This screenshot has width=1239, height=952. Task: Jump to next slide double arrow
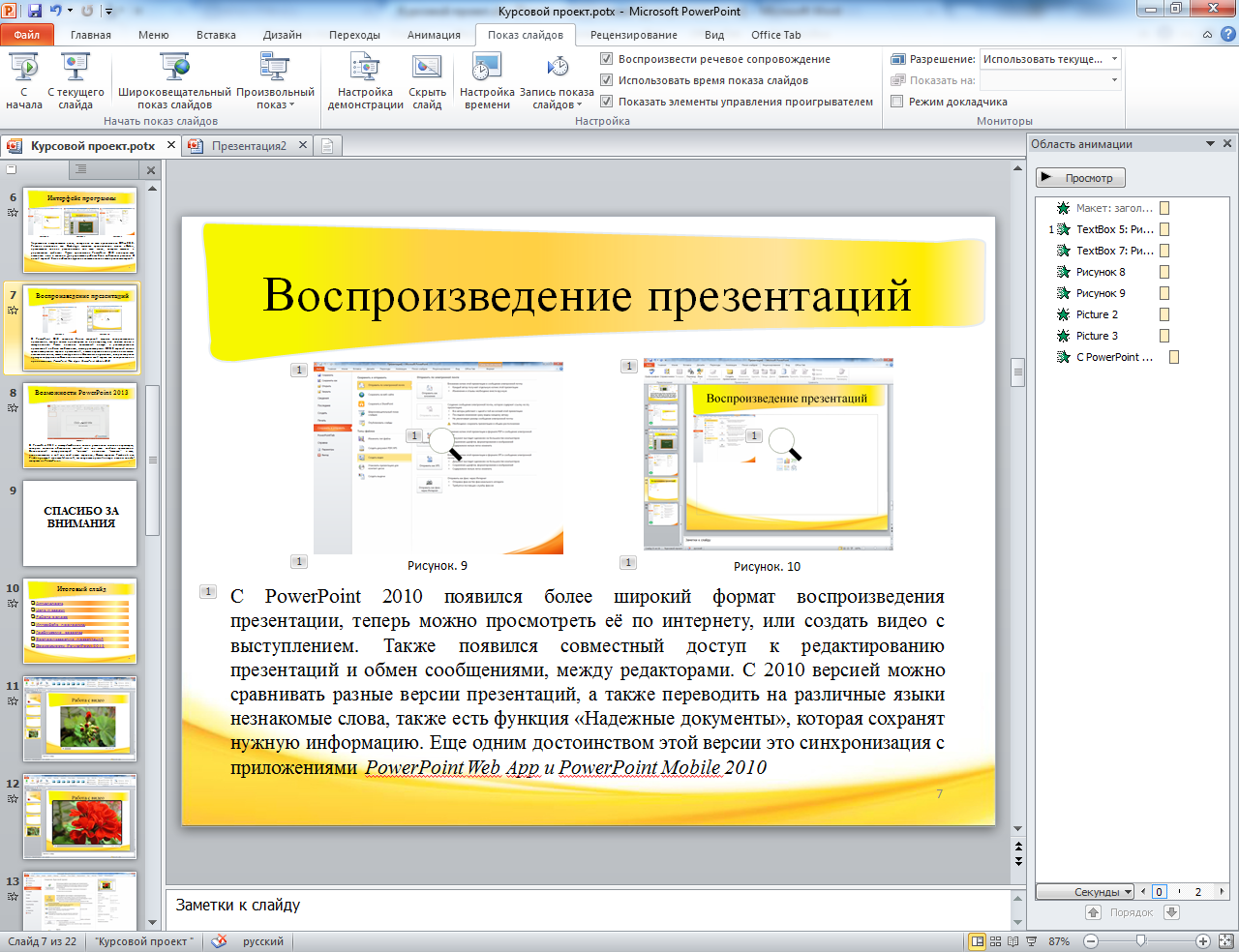(x=1018, y=861)
